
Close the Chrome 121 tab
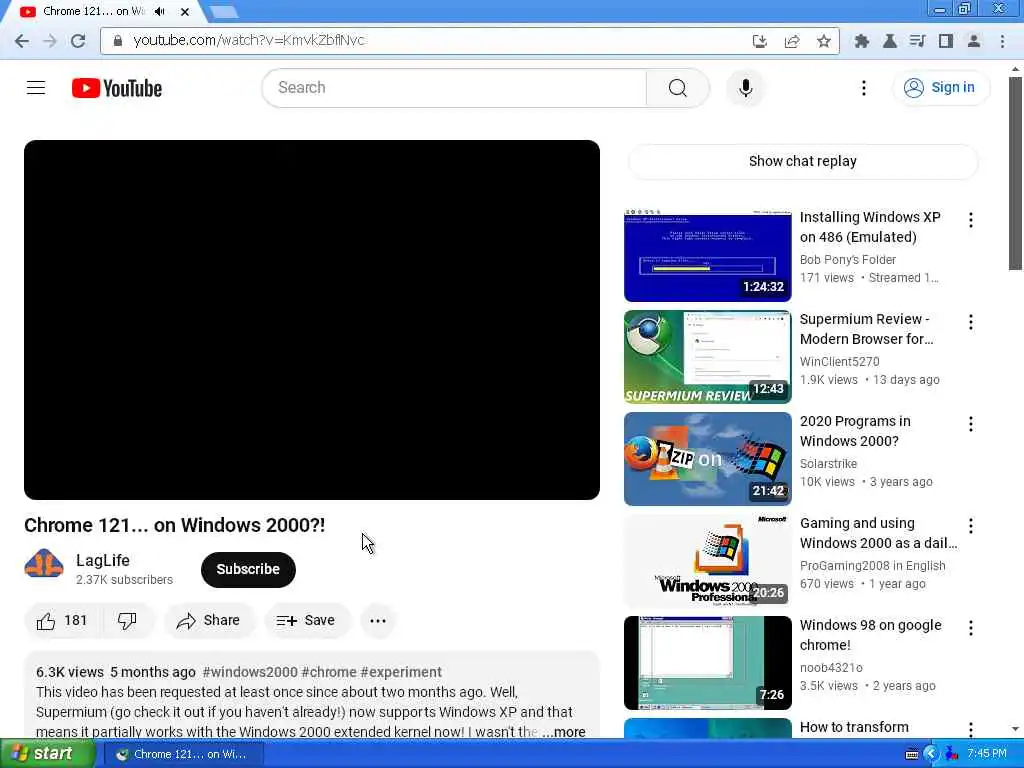click(185, 12)
